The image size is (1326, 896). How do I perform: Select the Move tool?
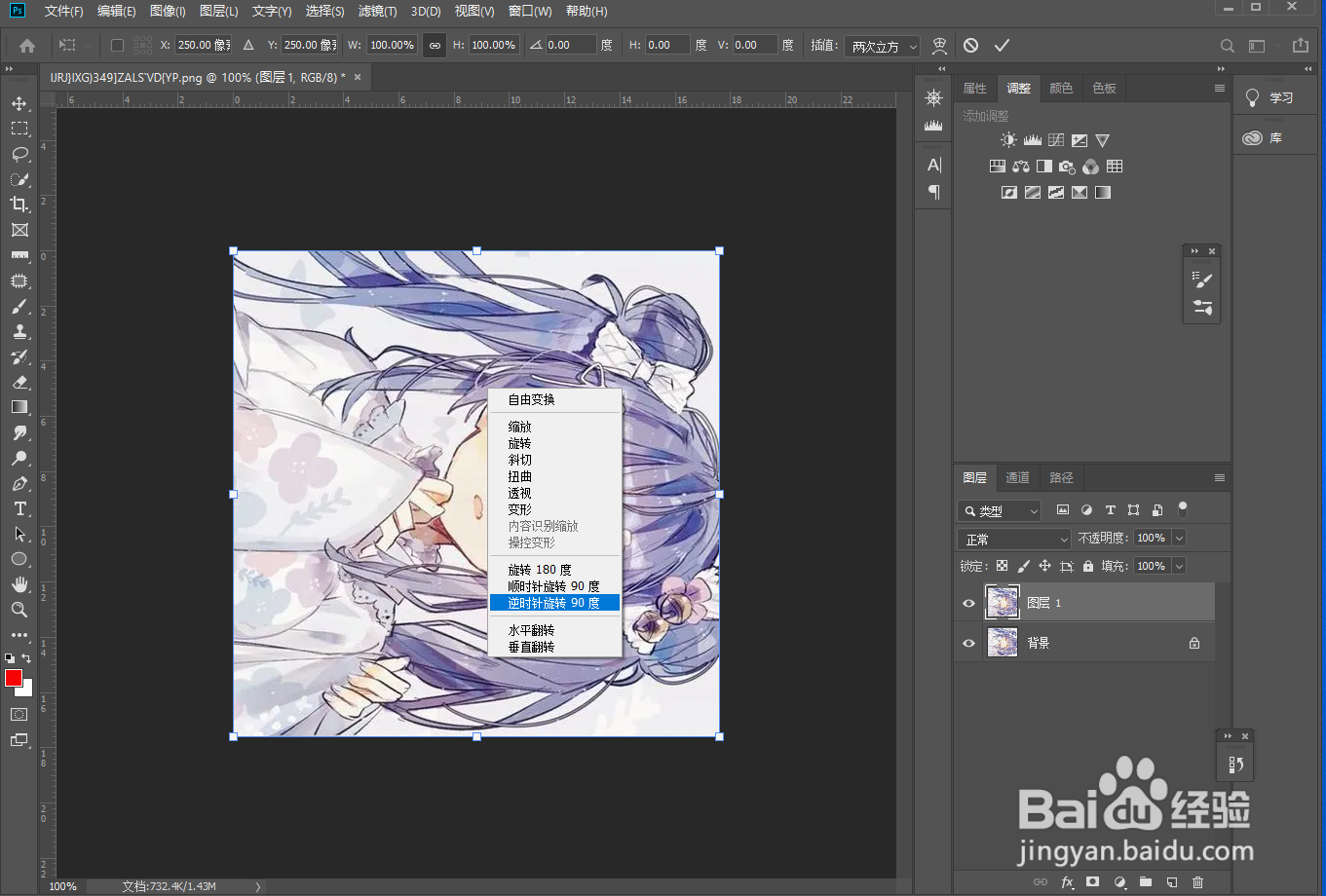click(19, 103)
